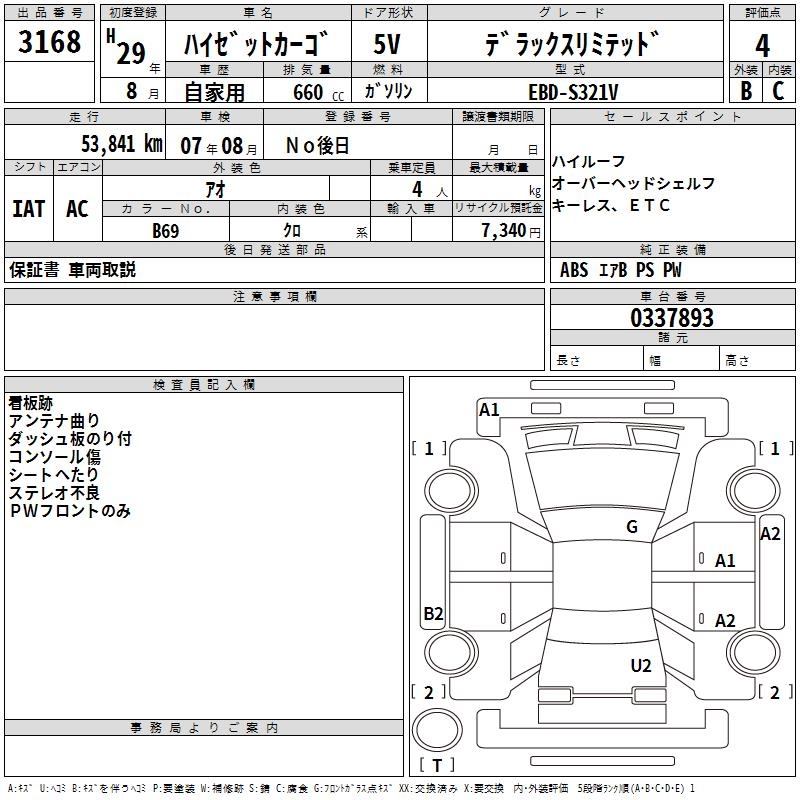Click the A2 mark on the right rear door
Image resolution: width=800 pixels, height=800 pixels.
click(725, 620)
